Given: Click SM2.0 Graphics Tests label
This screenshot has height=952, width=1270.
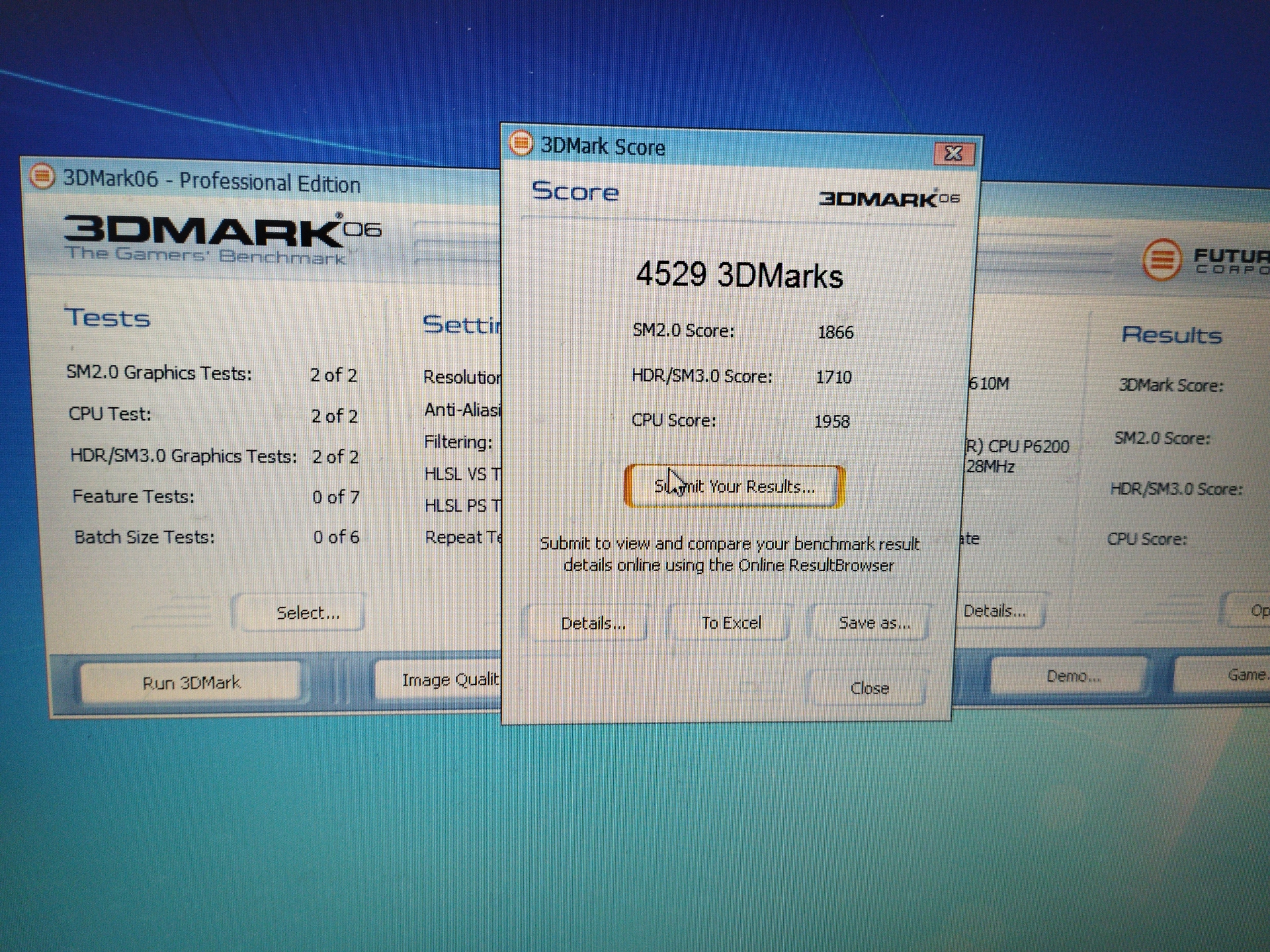Looking at the screenshot, I should 159,373.
